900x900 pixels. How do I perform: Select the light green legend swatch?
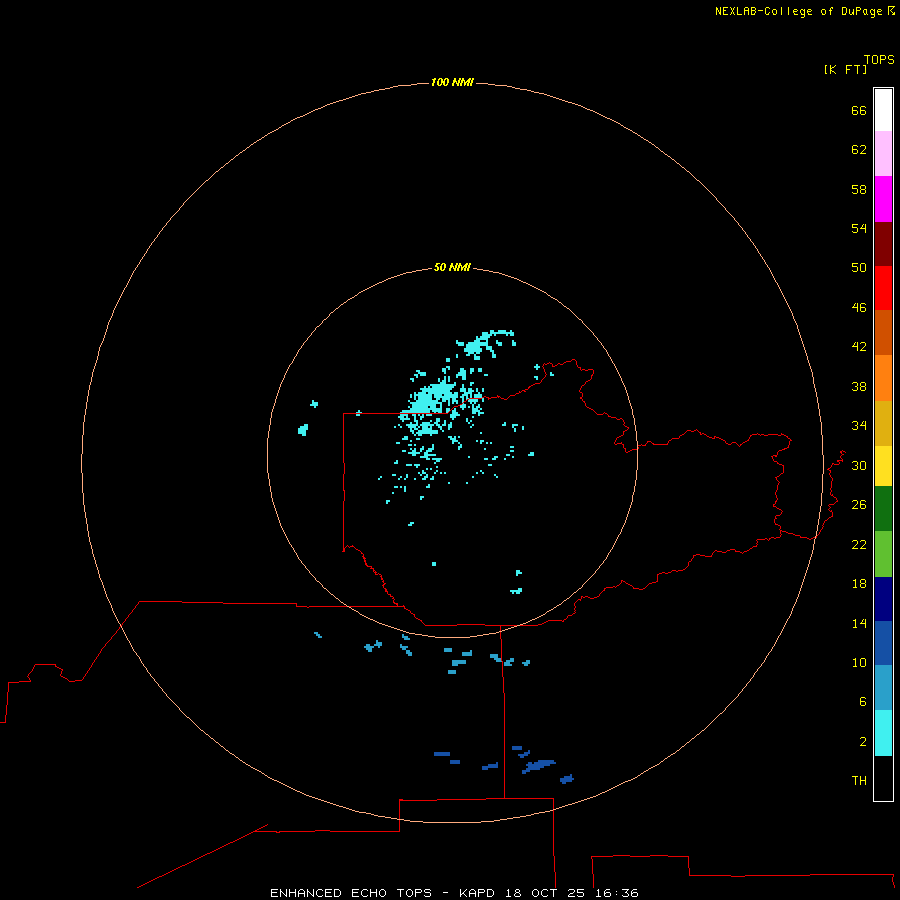click(x=883, y=554)
